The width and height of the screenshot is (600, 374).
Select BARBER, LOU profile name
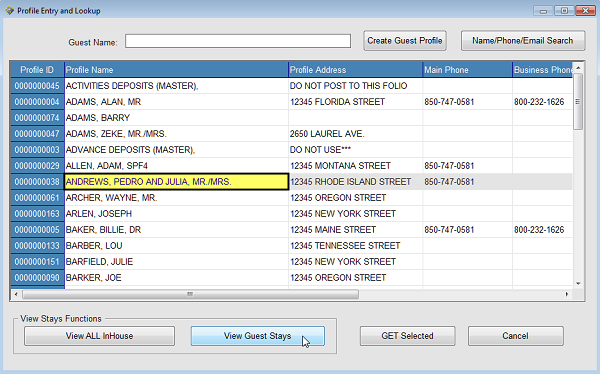pyautogui.click(x=176, y=246)
